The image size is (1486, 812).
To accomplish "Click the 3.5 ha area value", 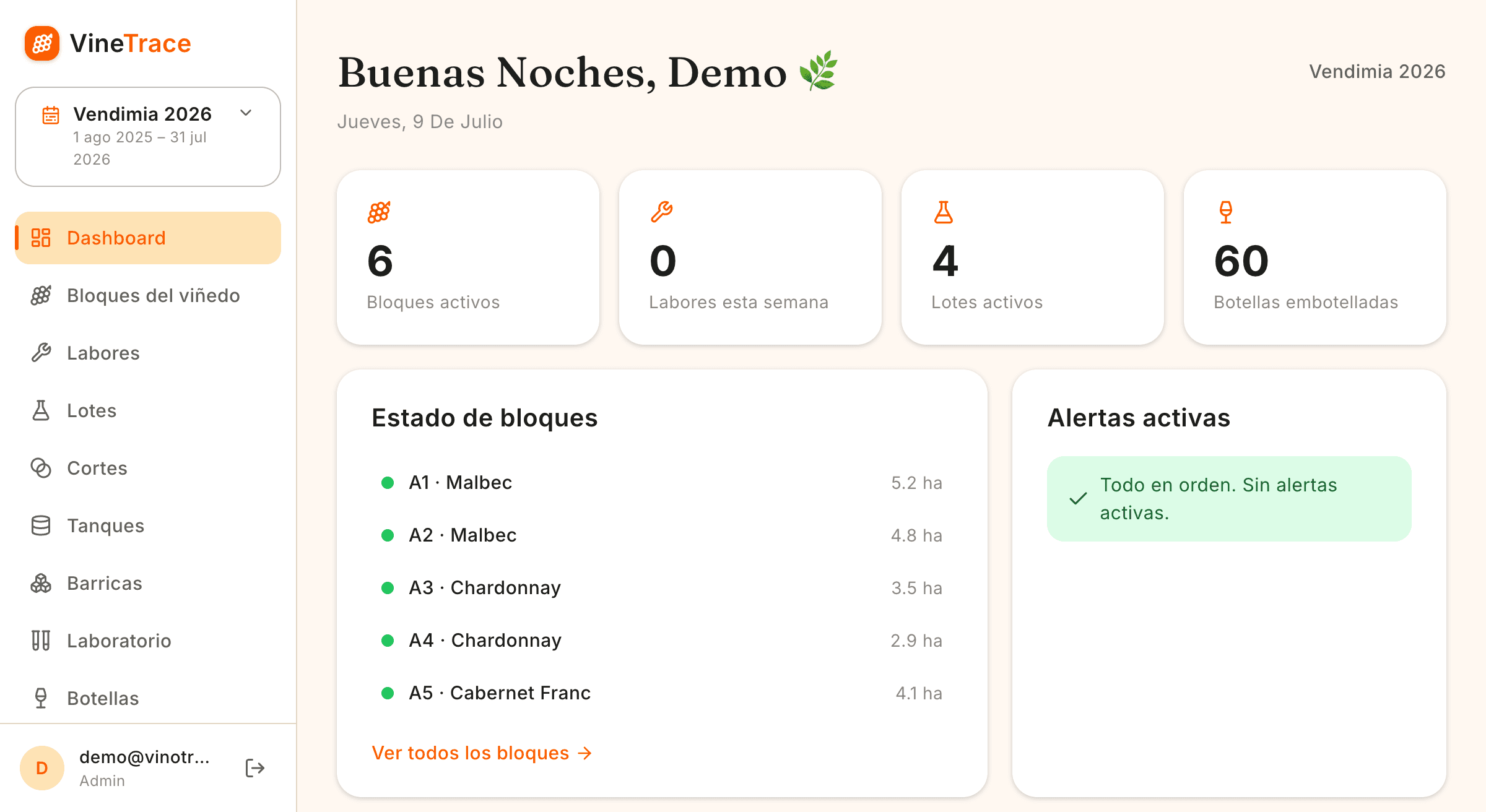I will point(916,588).
